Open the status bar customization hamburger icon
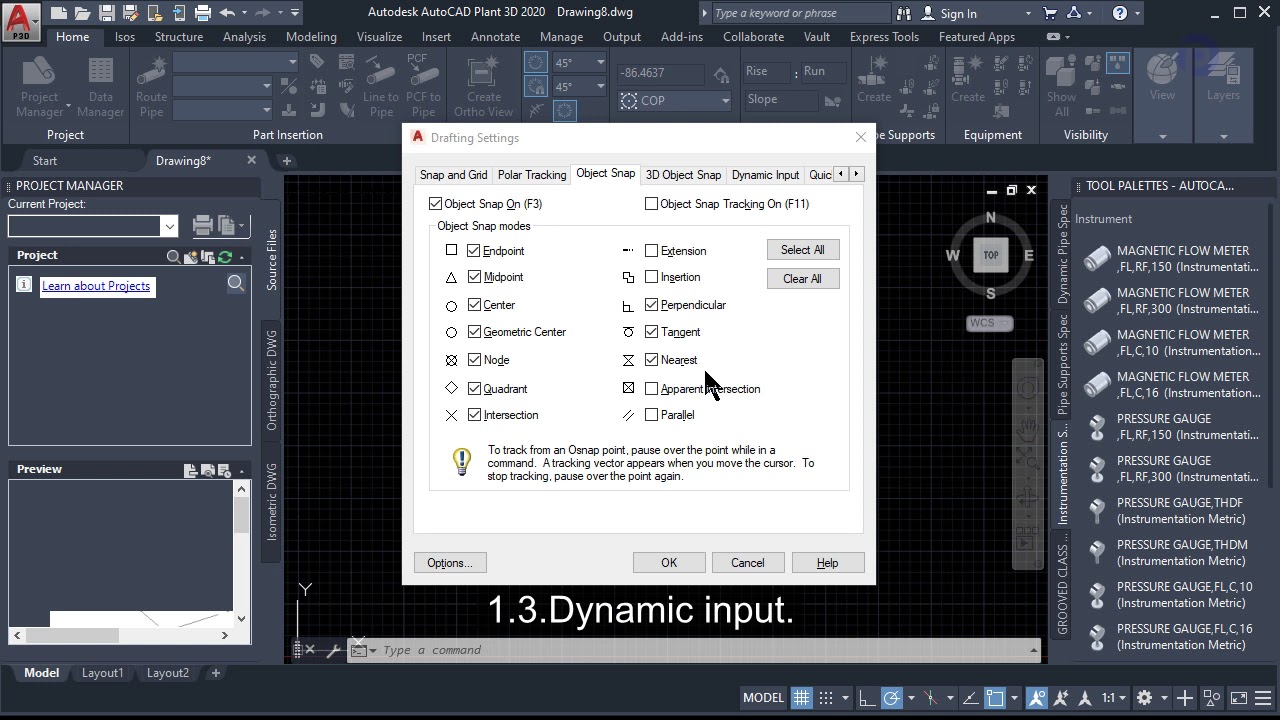This screenshot has height=720, width=1280. click(x=1263, y=698)
